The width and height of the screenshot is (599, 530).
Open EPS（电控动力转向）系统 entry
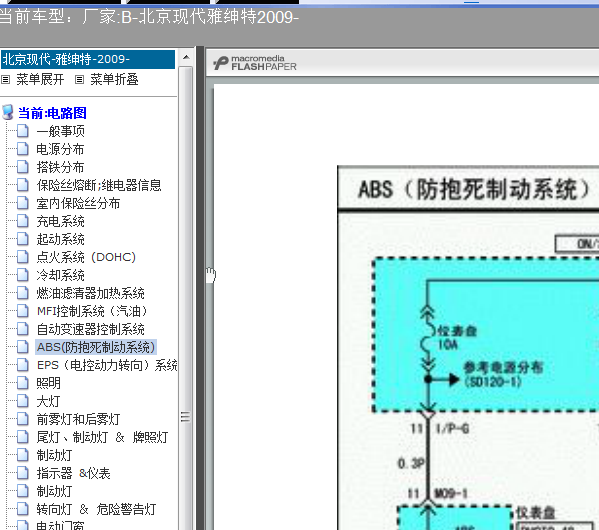[x=107, y=365]
